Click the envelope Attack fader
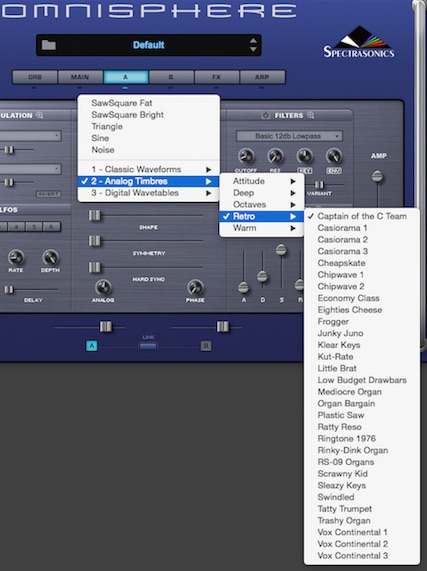The width and height of the screenshot is (427, 571). point(244,288)
